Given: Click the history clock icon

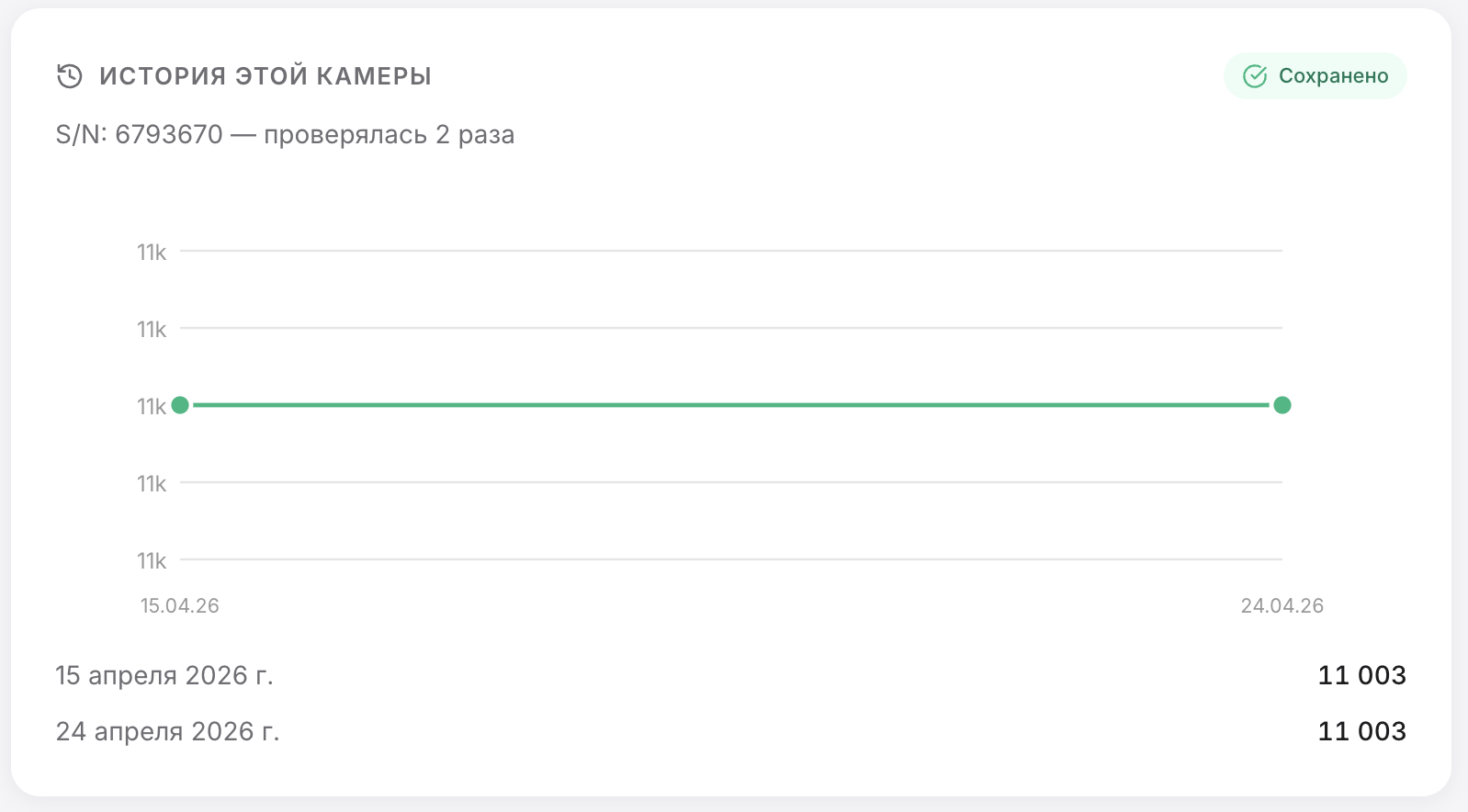Looking at the screenshot, I should click(70, 76).
